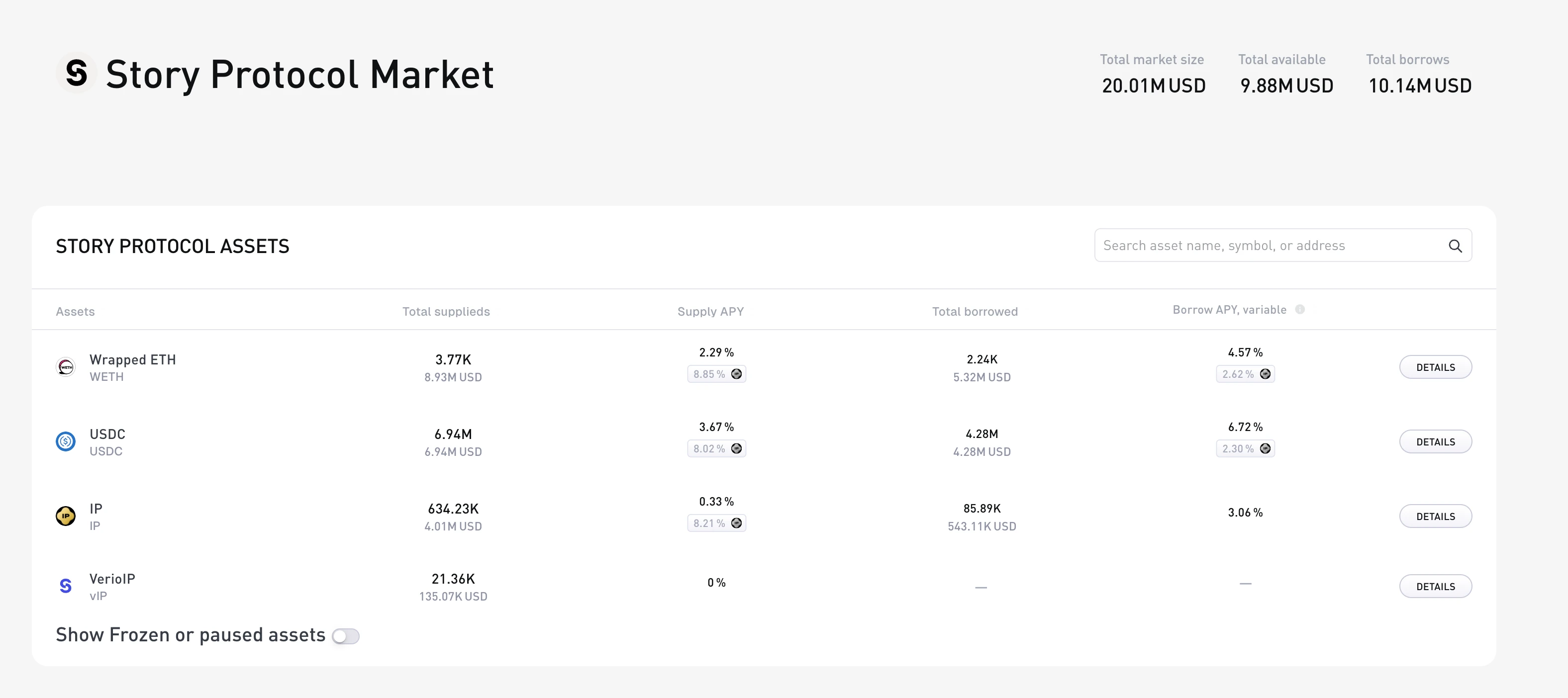
Task: Click the Story Protocol S logo
Action: click(x=76, y=74)
